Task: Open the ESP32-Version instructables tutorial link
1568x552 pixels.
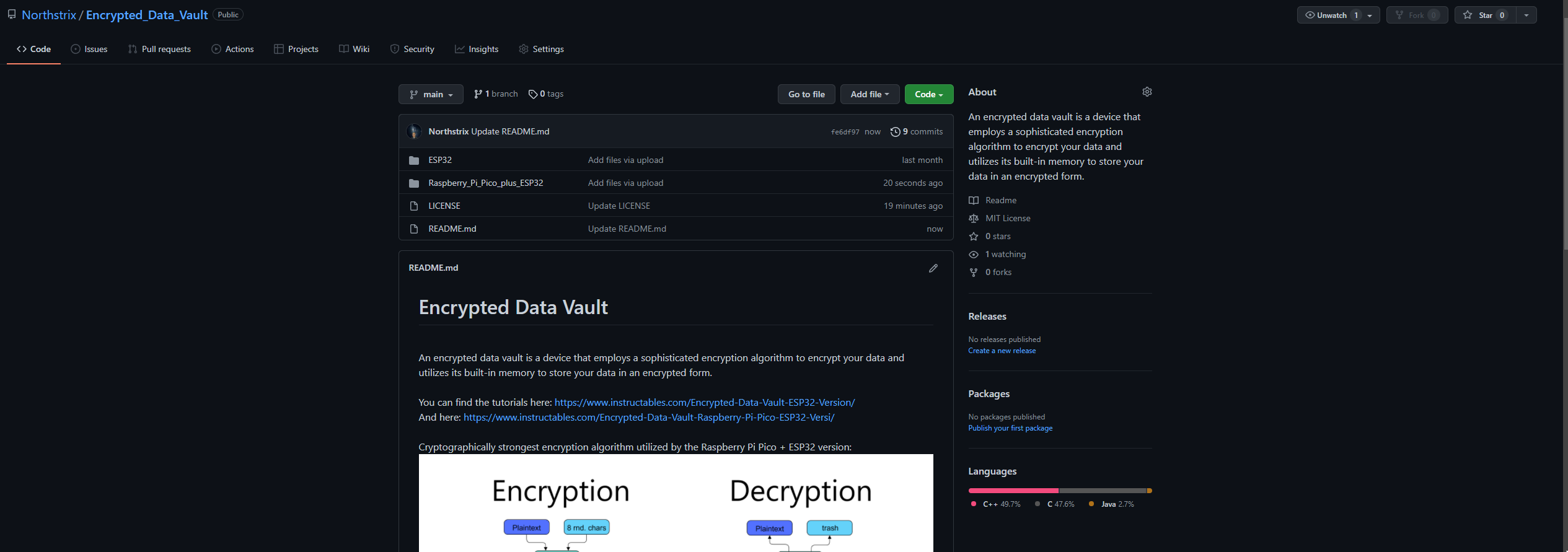Action: (705, 403)
